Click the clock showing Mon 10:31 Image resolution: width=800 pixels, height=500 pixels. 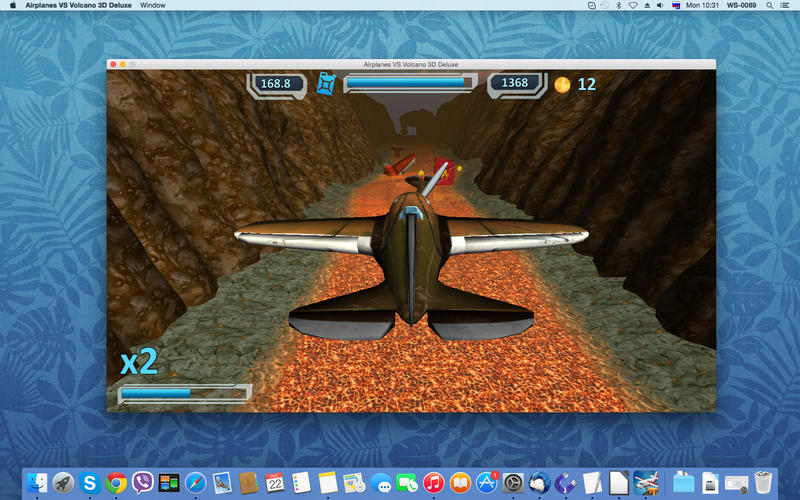click(x=702, y=5)
